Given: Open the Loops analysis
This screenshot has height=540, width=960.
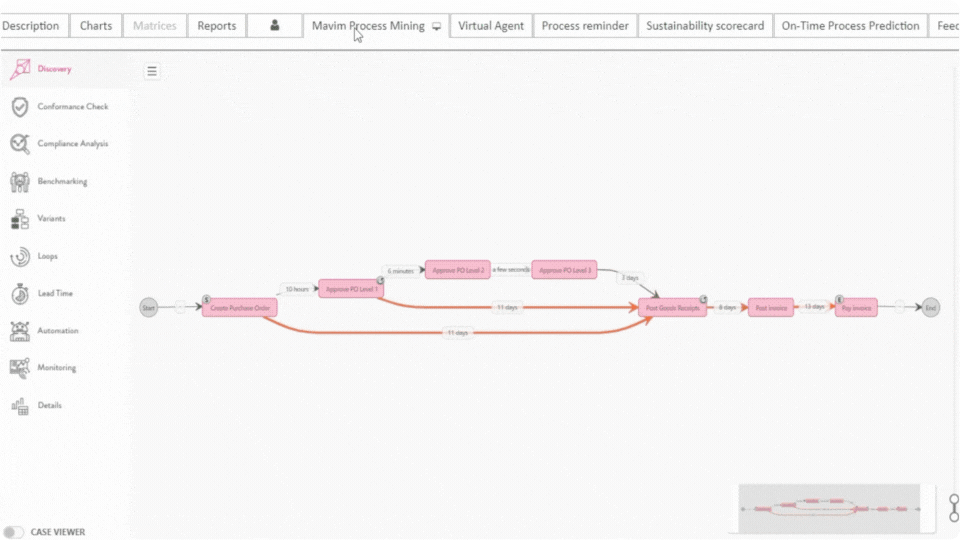Looking at the screenshot, I should click(x=20, y=257).
